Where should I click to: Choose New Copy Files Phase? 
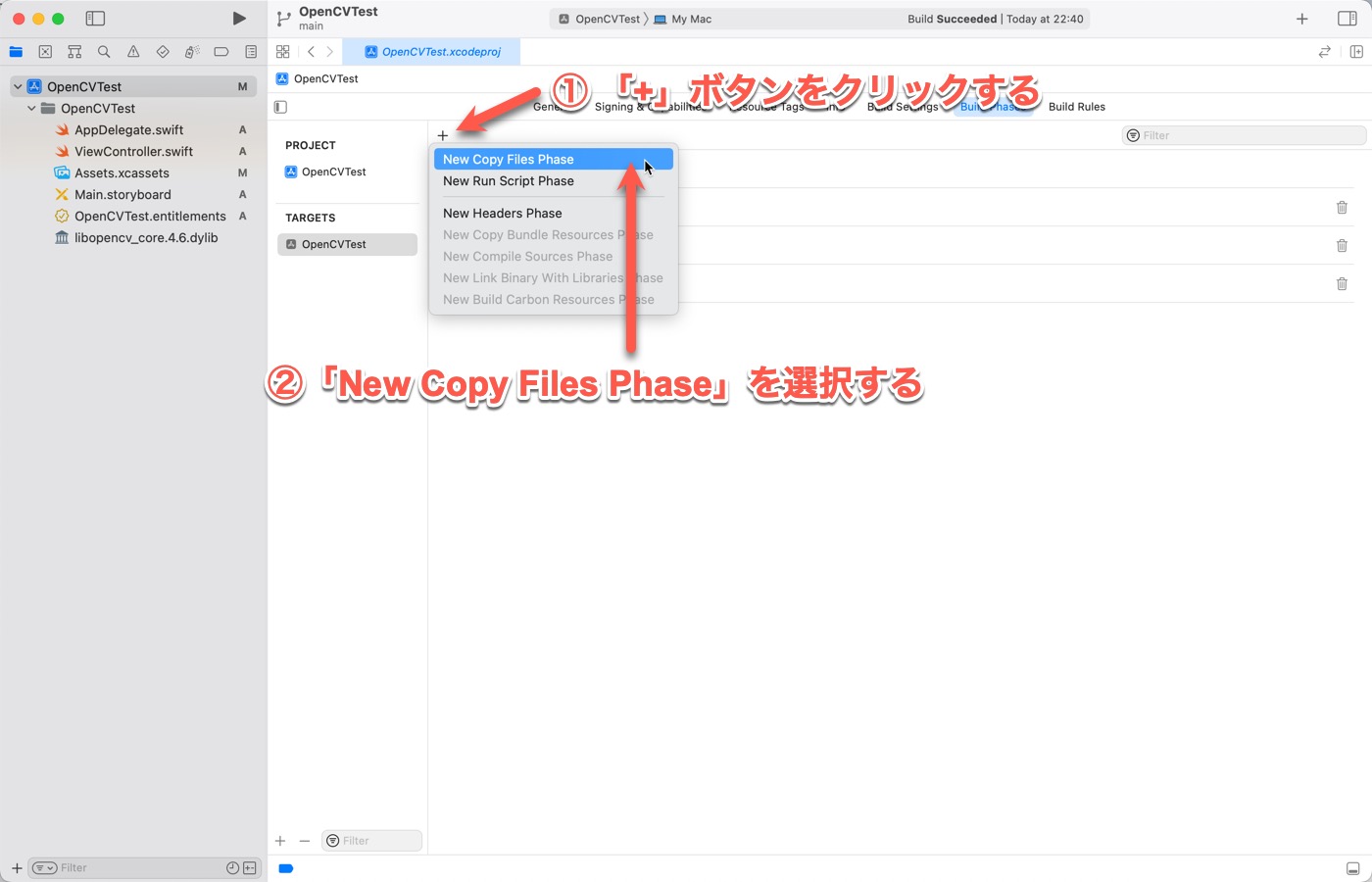[554, 159]
